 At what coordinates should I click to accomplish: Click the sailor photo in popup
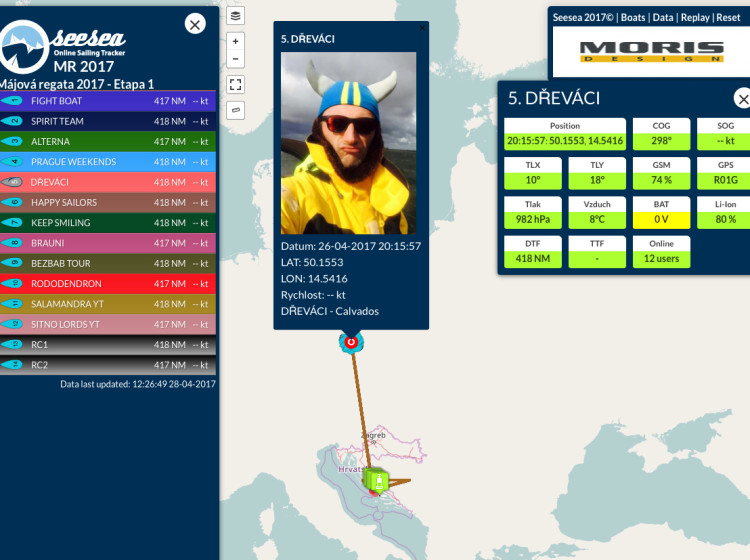[x=348, y=143]
